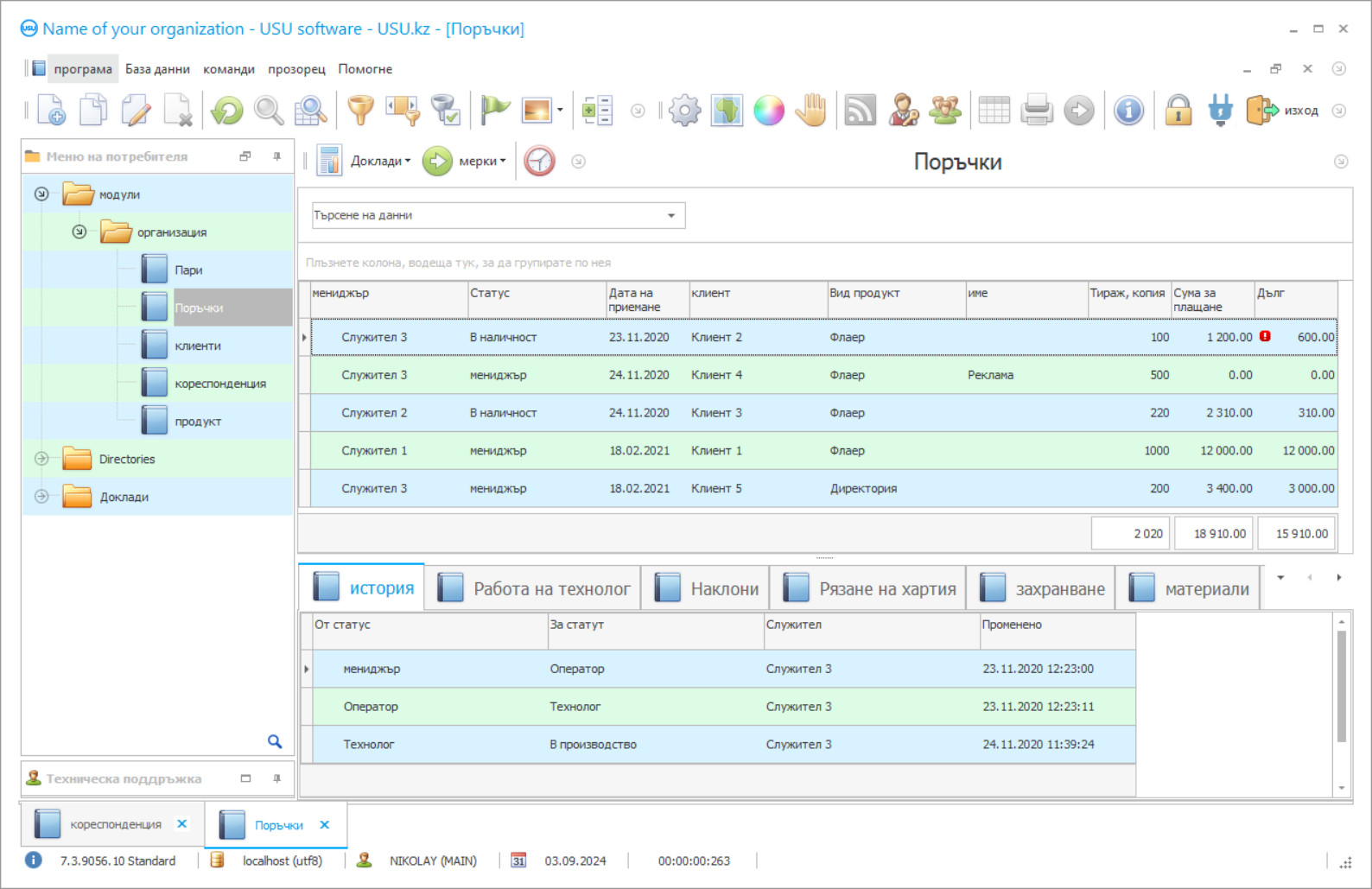Image resolution: width=1372 pixels, height=889 pixels.
Task: Pin the Техническа поддръжка panel
Action: click(x=277, y=778)
